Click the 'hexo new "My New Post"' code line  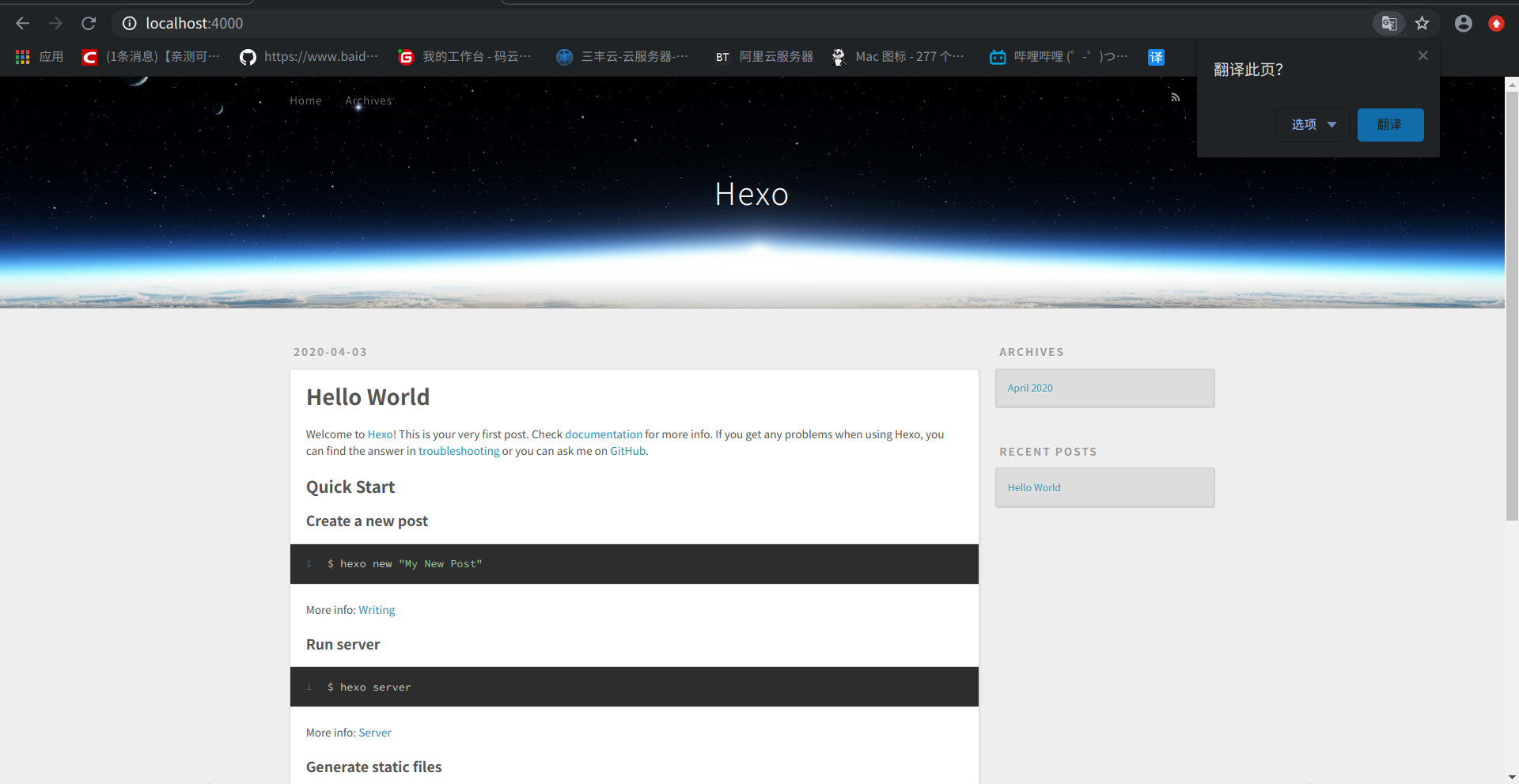(x=404, y=564)
